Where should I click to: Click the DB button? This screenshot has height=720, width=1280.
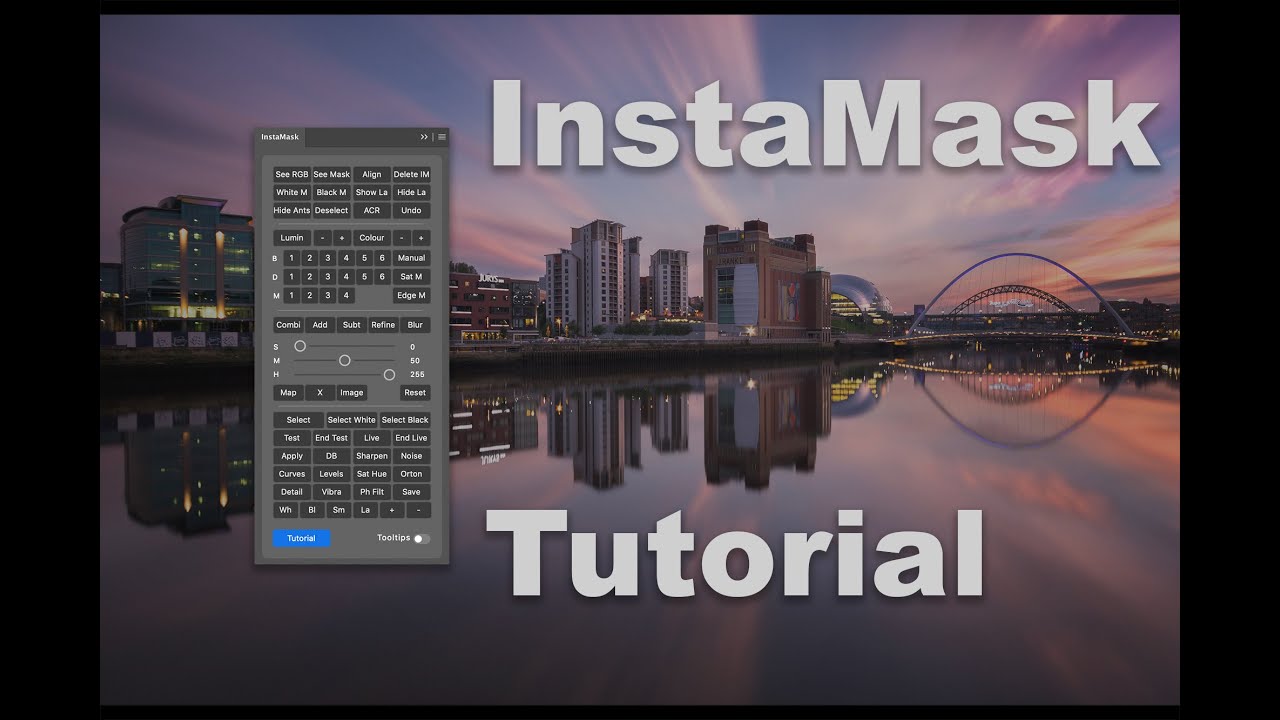click(x=332, y=456)
